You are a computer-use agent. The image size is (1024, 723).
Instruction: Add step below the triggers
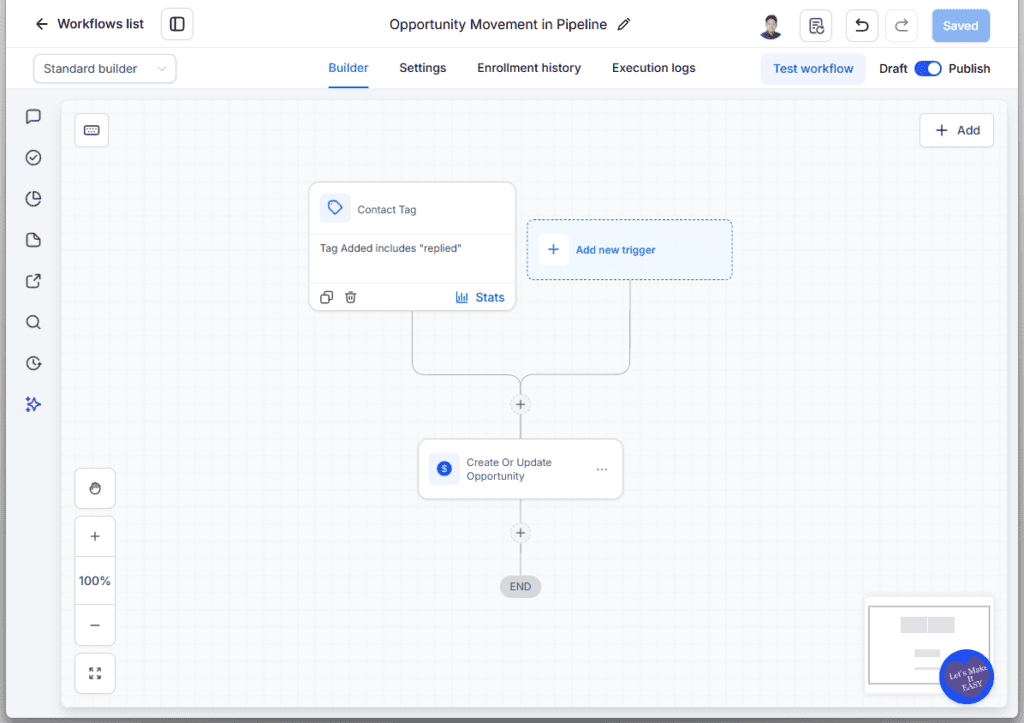point(520,404)
